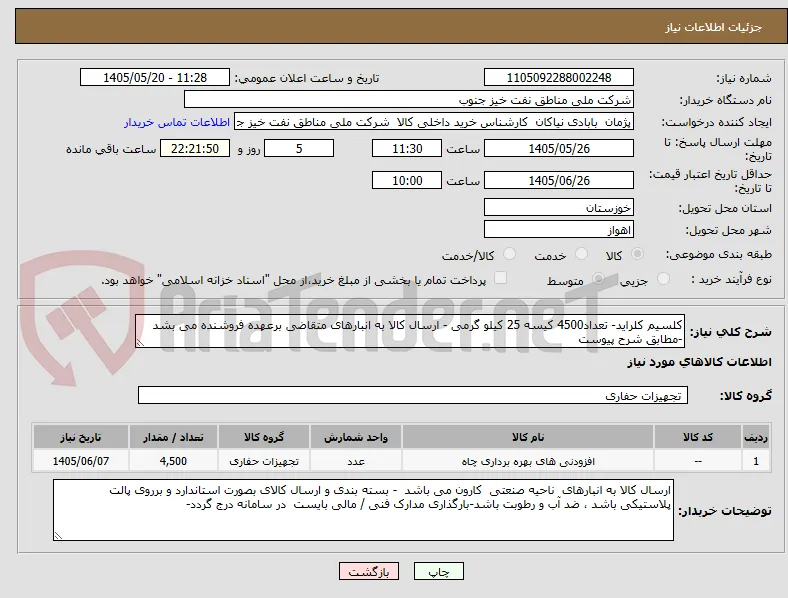This screenshot has height=598, width=788.
Task: Click the ردیف column header
Action: click(x=756, y=437)
